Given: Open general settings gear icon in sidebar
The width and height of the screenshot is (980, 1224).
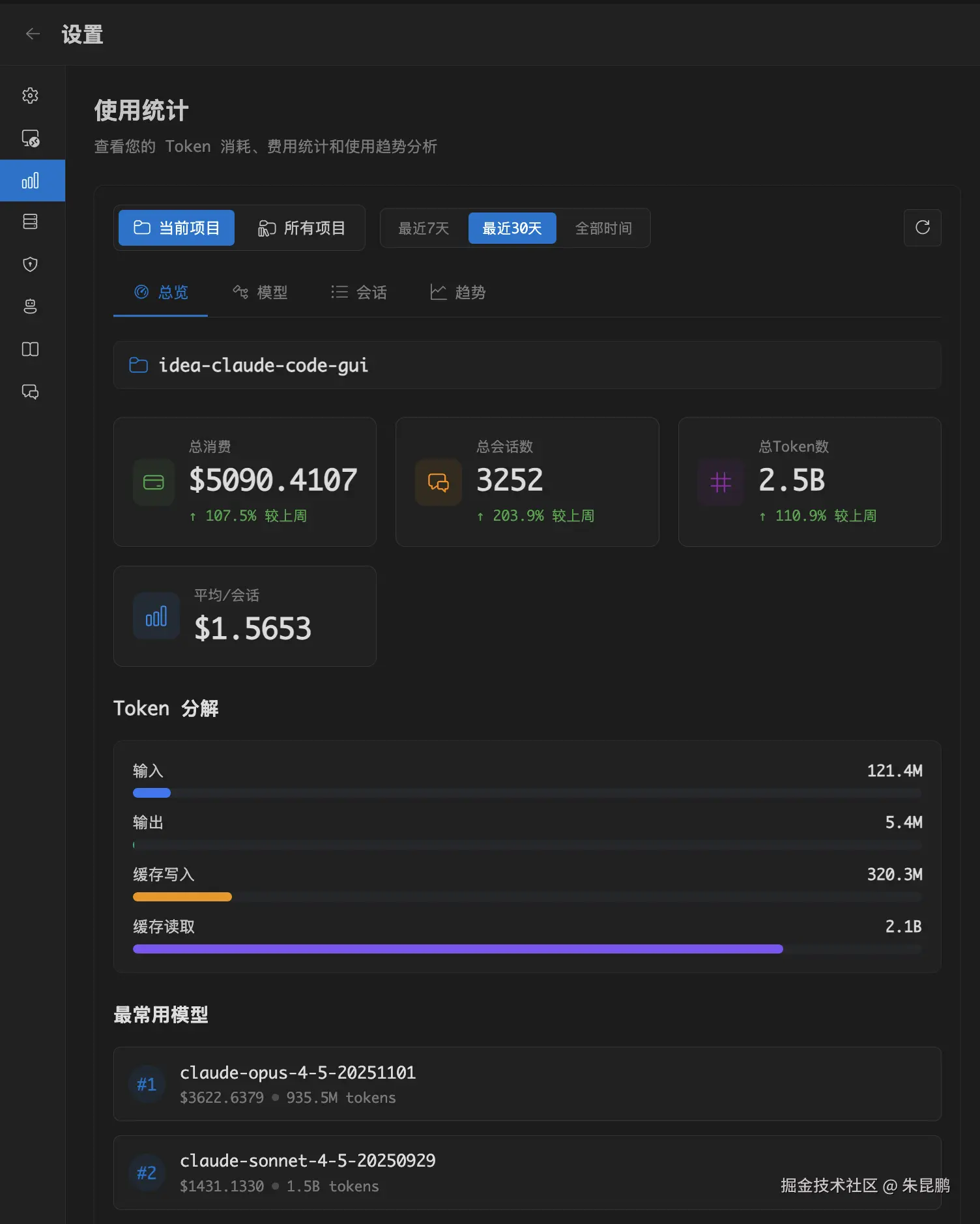Looking at the screenshot, I should point(31,96).
